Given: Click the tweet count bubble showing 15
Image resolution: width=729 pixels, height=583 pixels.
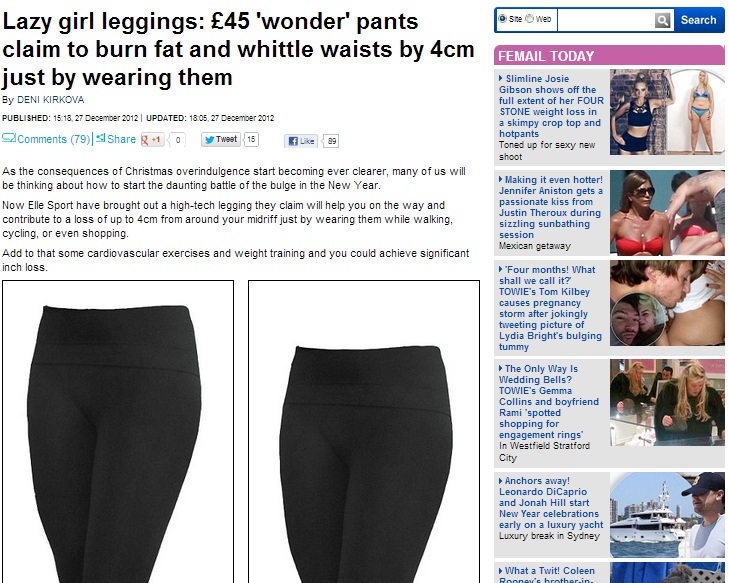Looking at the screenshot, I should point(251,139).
